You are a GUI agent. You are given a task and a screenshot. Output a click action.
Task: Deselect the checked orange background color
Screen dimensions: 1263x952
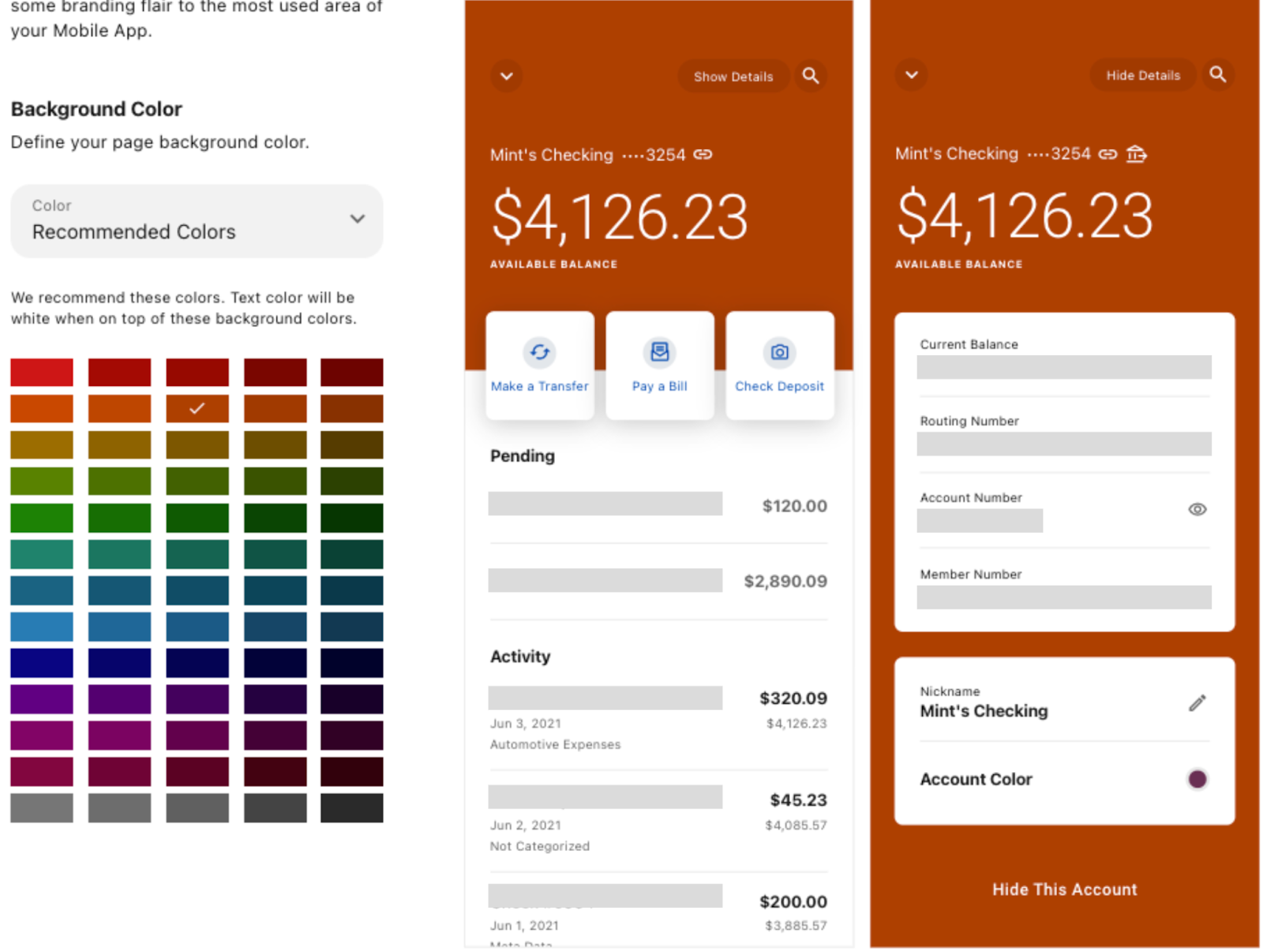point(197,409)
